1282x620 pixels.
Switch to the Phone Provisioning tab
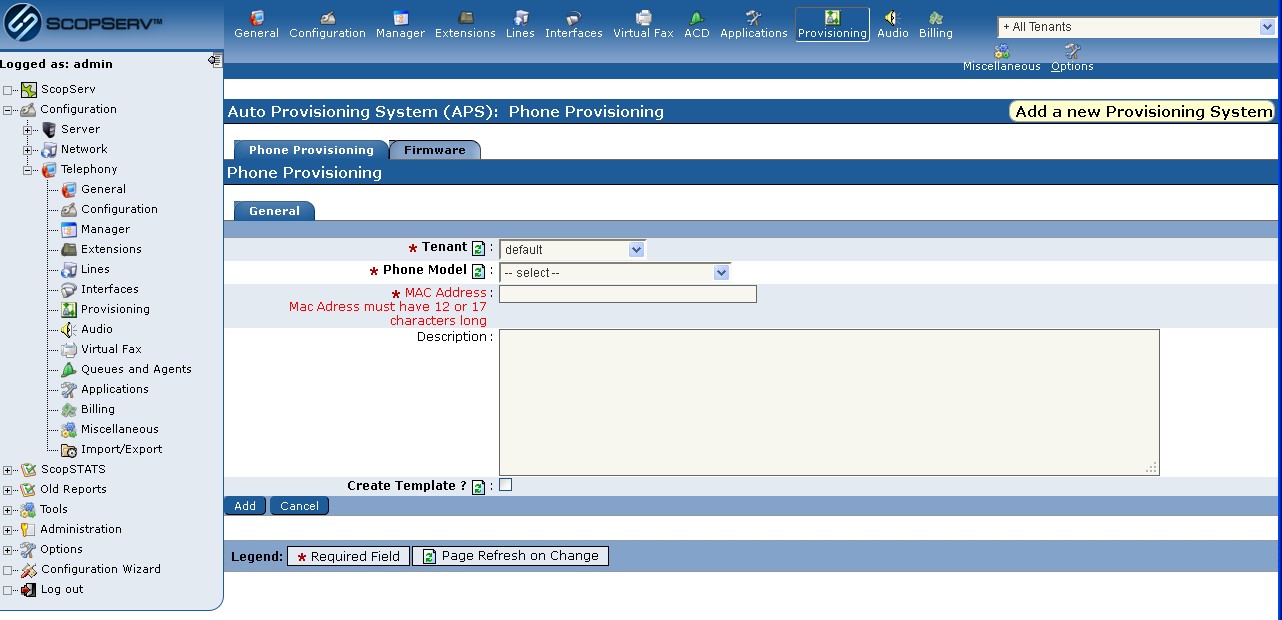[x=311, y=150]
